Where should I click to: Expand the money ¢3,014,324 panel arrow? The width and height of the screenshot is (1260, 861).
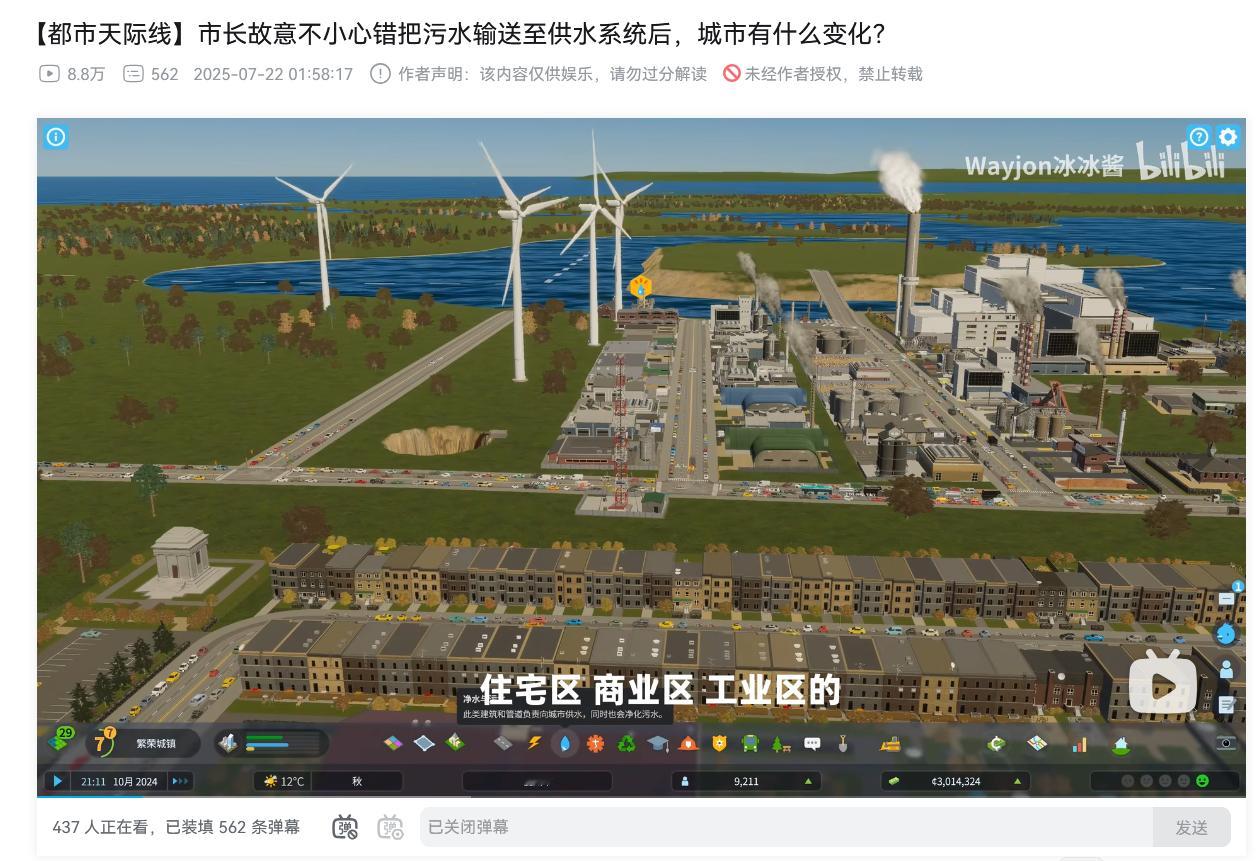click(1017, 781)
